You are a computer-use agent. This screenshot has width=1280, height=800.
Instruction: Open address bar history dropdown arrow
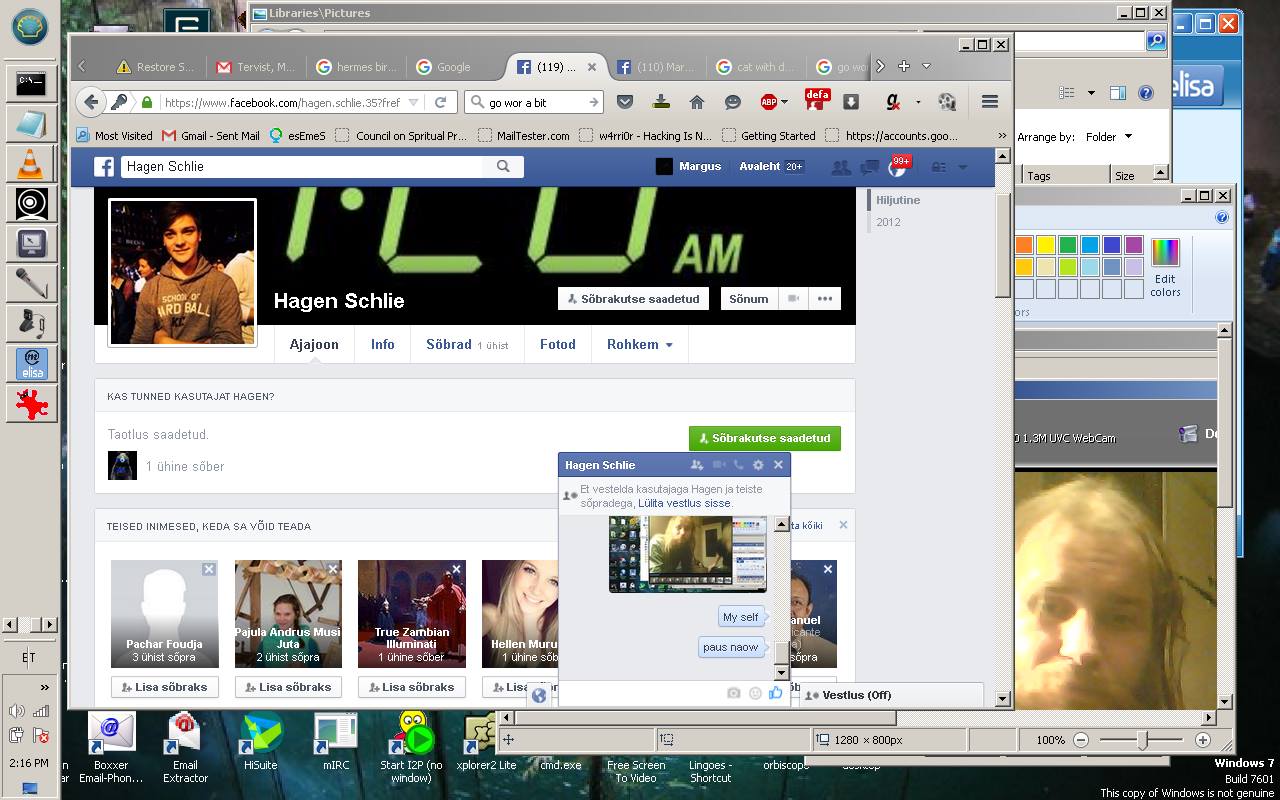415,102
